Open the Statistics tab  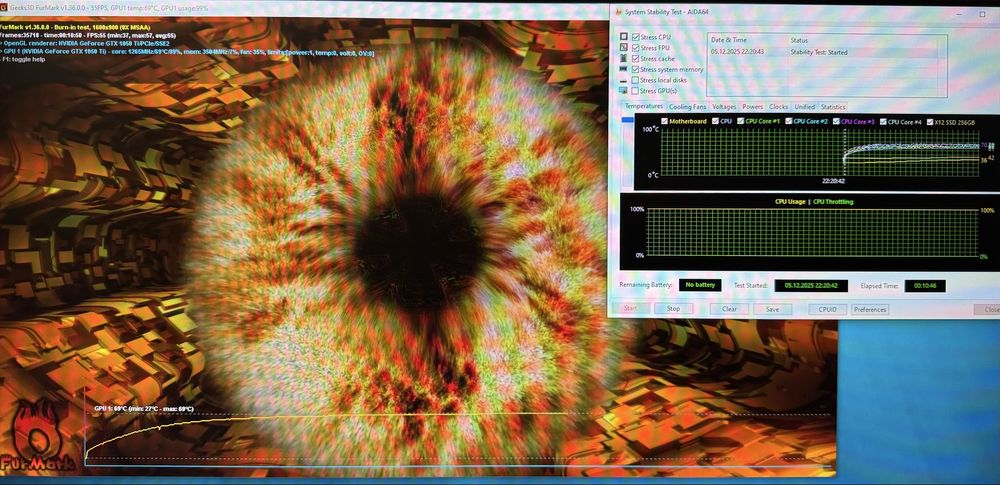pos(833,107)
